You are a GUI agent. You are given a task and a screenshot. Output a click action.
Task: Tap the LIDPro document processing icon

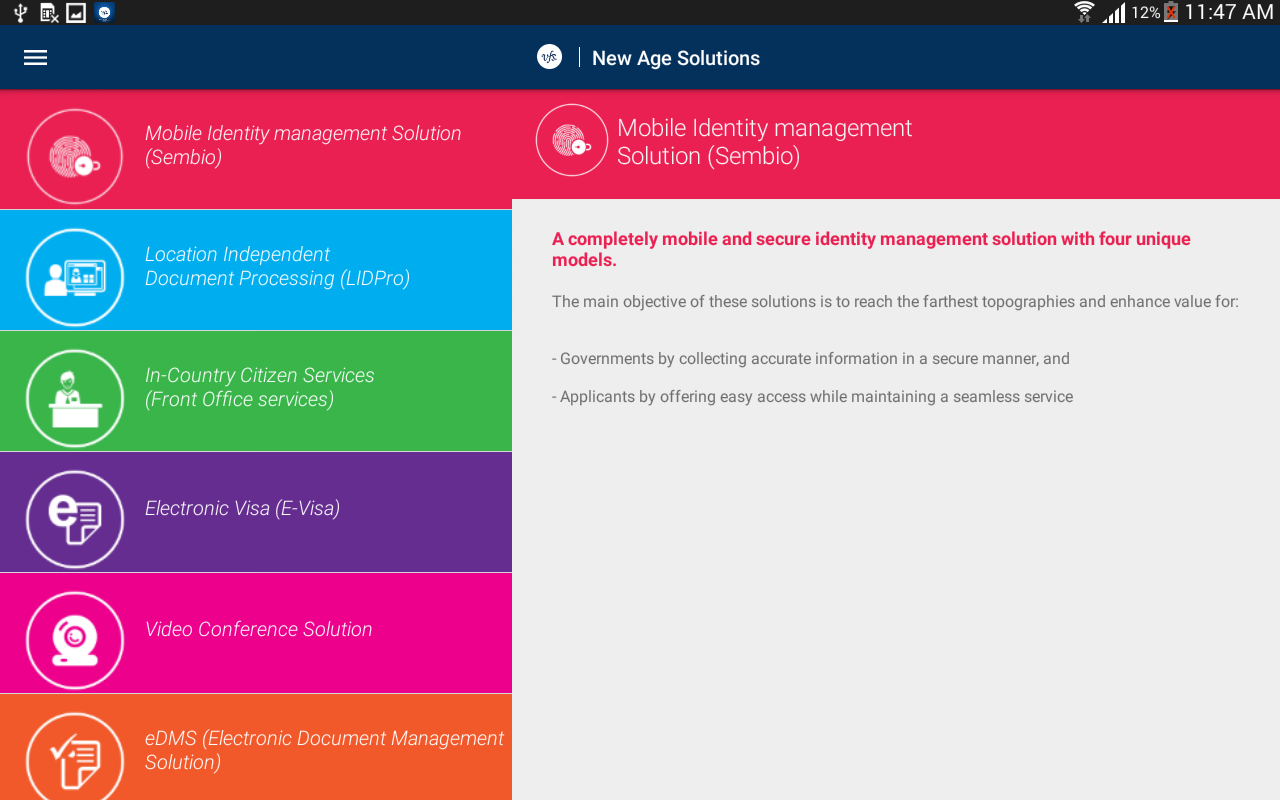click(x=75, y=278)
